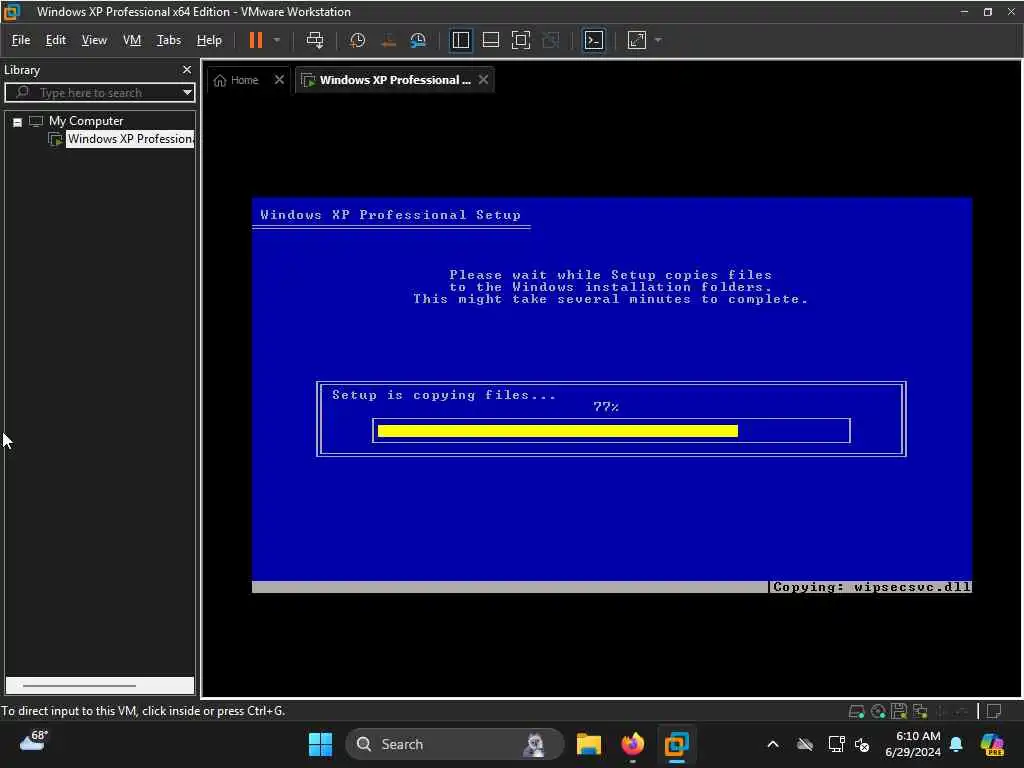Click the Revert to snapshot icon
Viewport: 1024px width, 768px height.
388,40
